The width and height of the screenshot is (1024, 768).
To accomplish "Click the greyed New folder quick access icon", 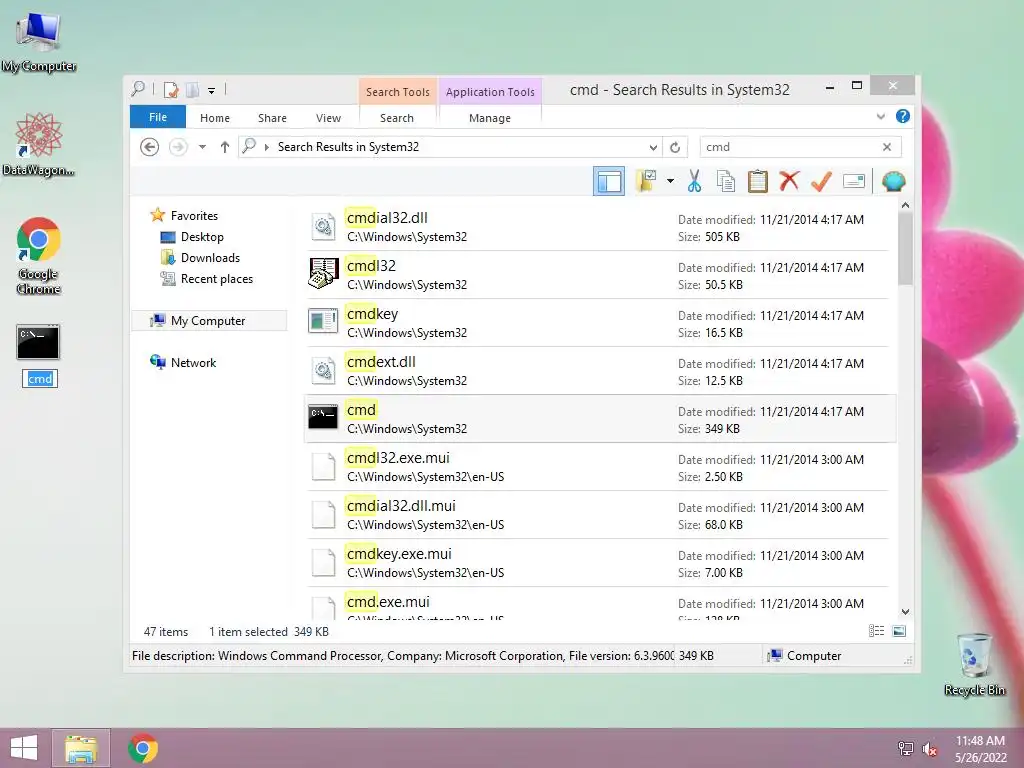I will [x=192, y=89].
